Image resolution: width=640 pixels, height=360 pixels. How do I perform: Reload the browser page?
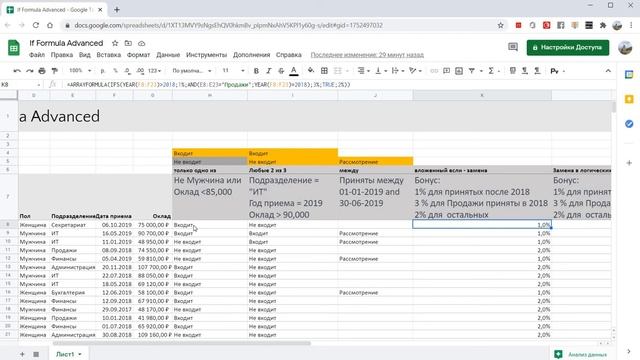coord(36,25)
